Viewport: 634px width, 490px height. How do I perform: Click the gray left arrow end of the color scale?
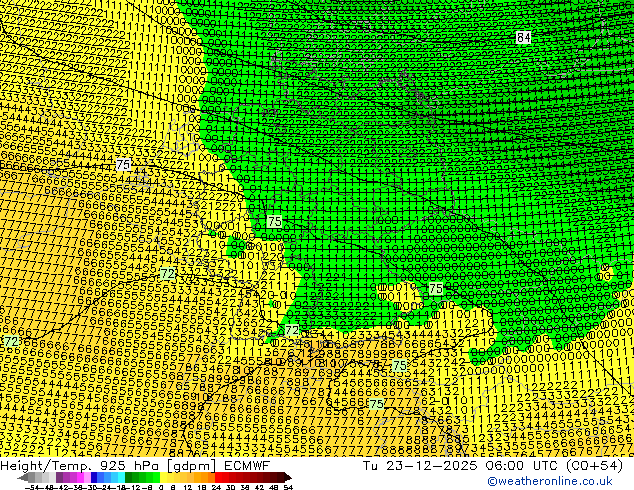[23, 478]
